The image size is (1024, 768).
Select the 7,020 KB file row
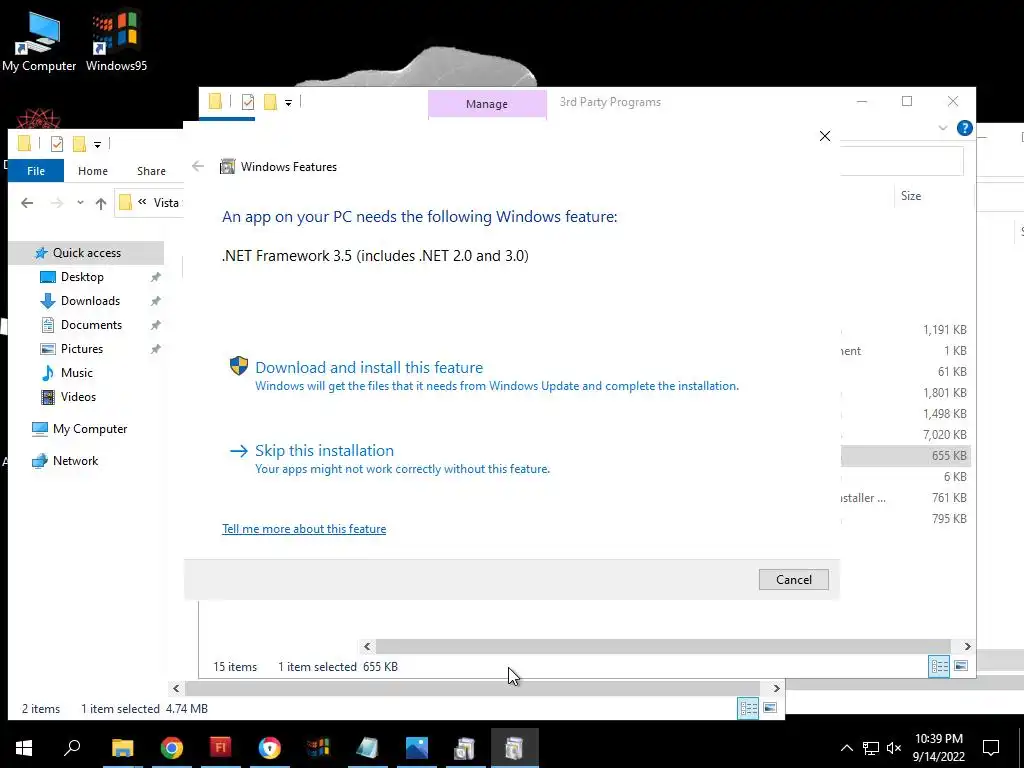pos(906,435)
